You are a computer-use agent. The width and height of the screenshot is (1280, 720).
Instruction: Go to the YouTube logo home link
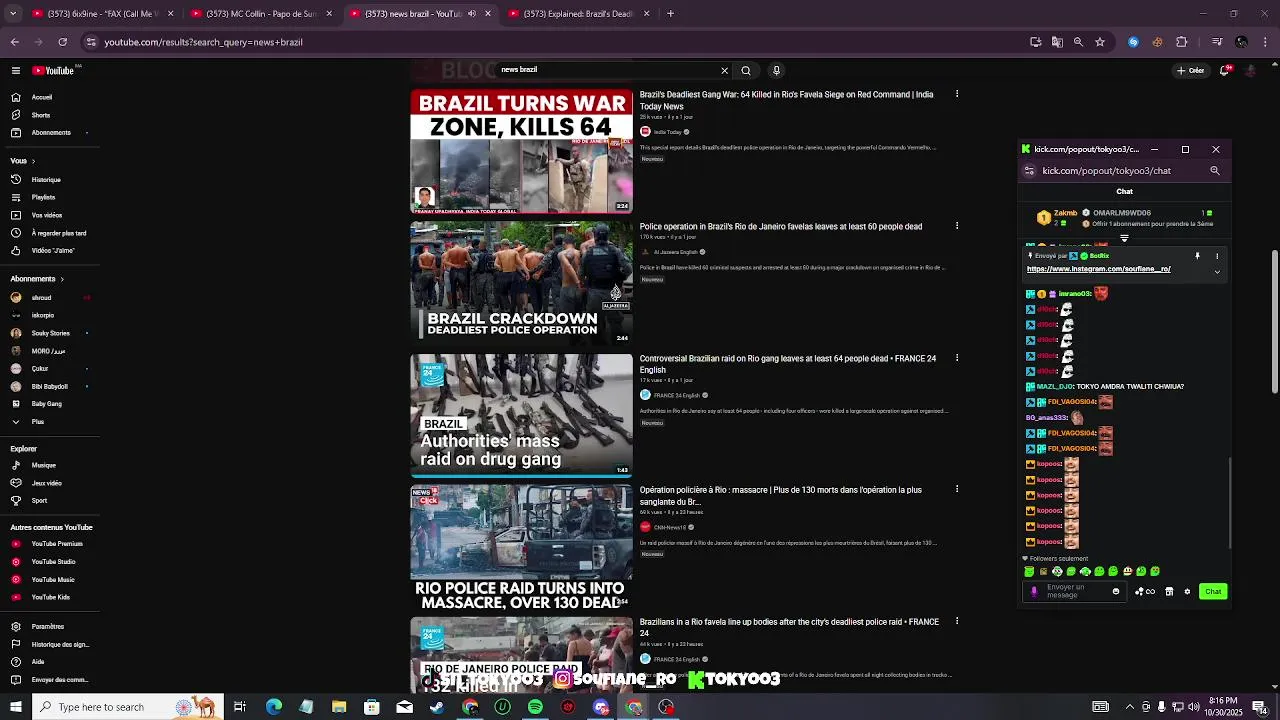pyautogui.click(x=53, y=70)
